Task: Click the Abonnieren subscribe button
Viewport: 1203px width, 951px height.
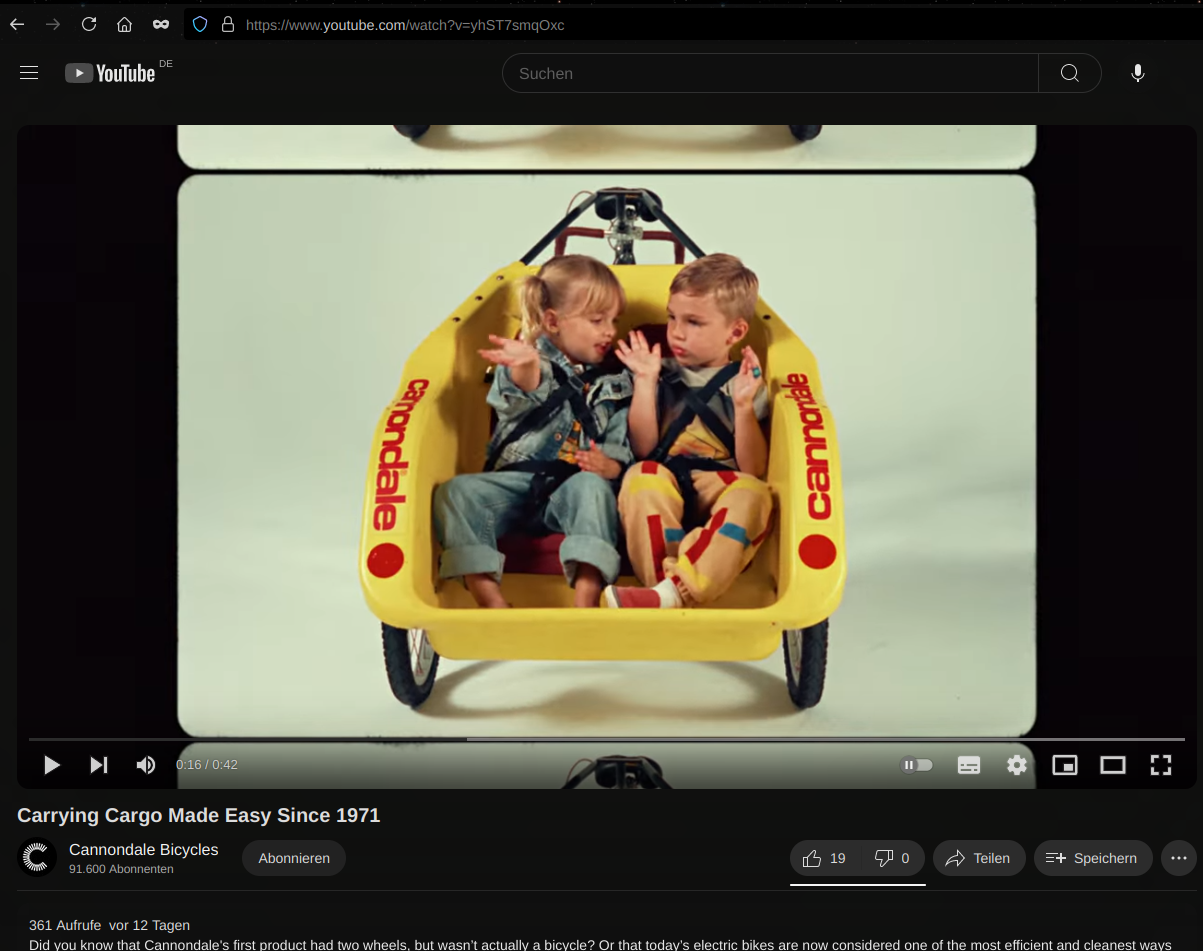Action: (x=294, y=858)
